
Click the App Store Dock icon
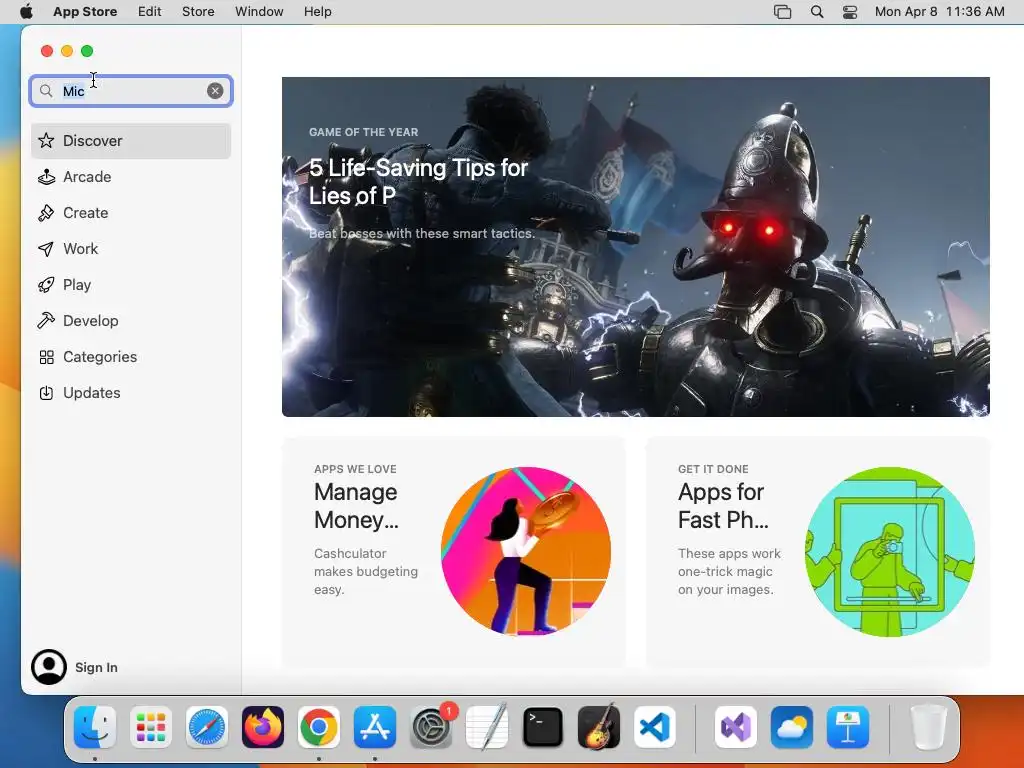tap(375, 727)
